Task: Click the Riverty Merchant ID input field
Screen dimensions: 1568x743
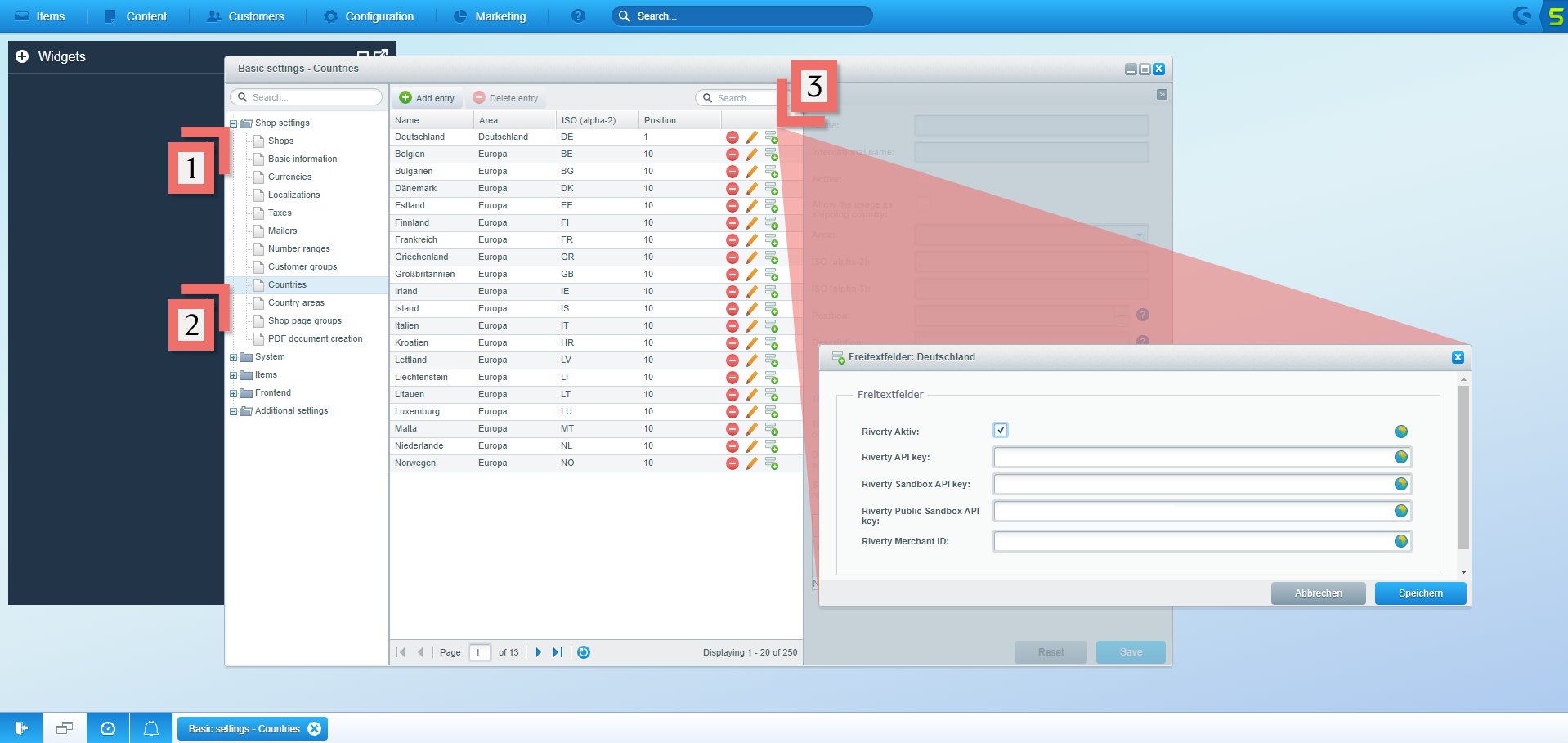Action: pyautogui.click(x=1192, y=541)
